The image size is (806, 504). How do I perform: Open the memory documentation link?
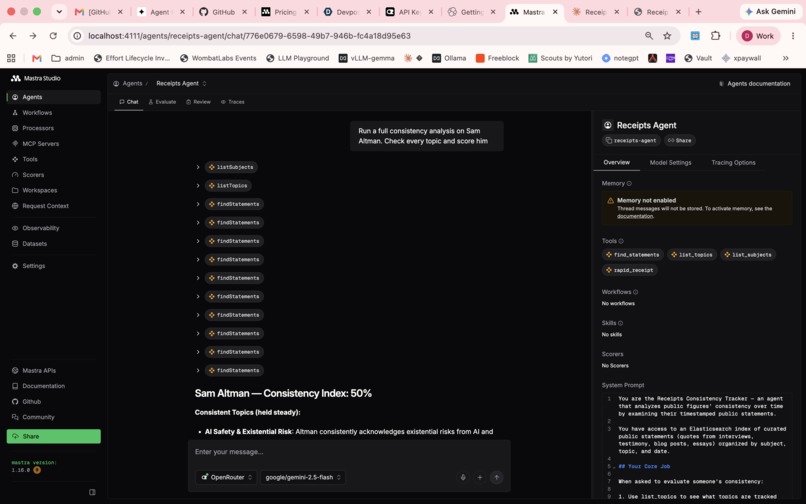point(635,217)
